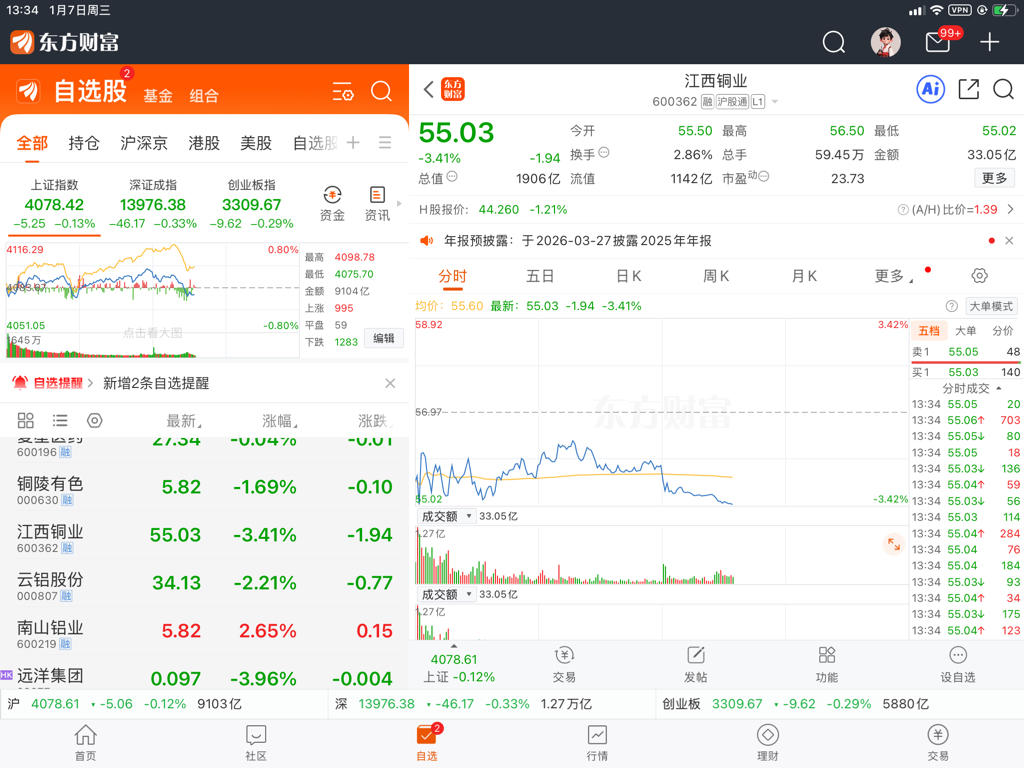Switch to 沪深京 watchlist tab
Viewport: 1024px width, 768px height.
(x=144, y=143)
